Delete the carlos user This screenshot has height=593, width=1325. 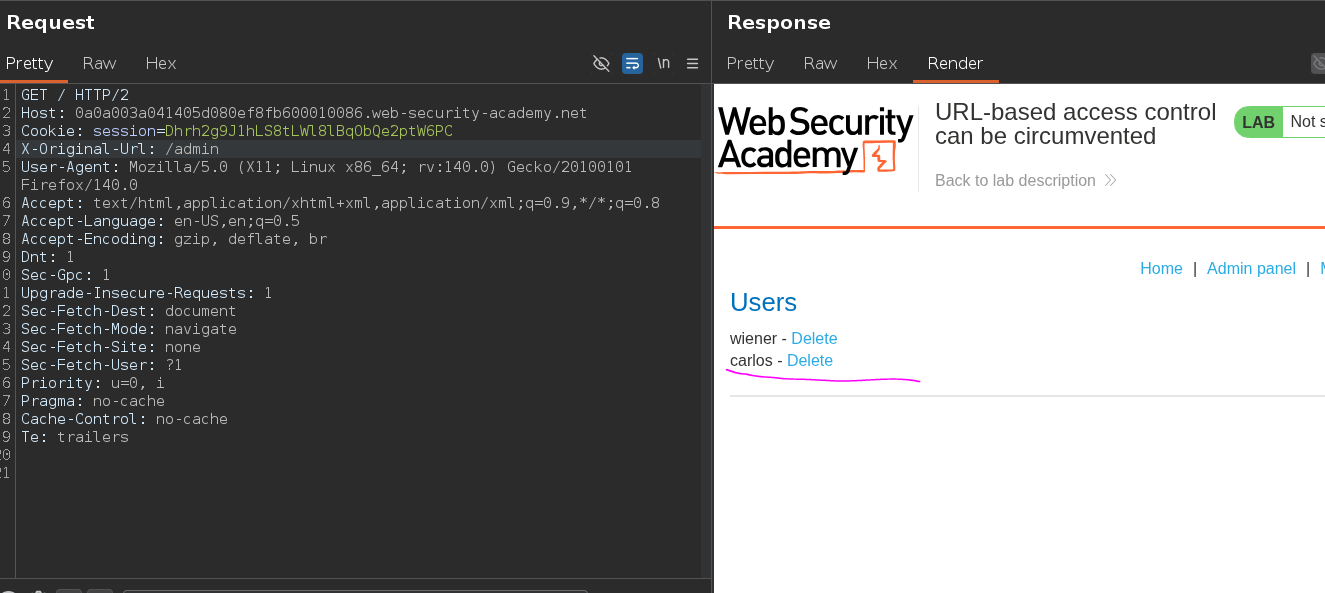coord(810,360)
